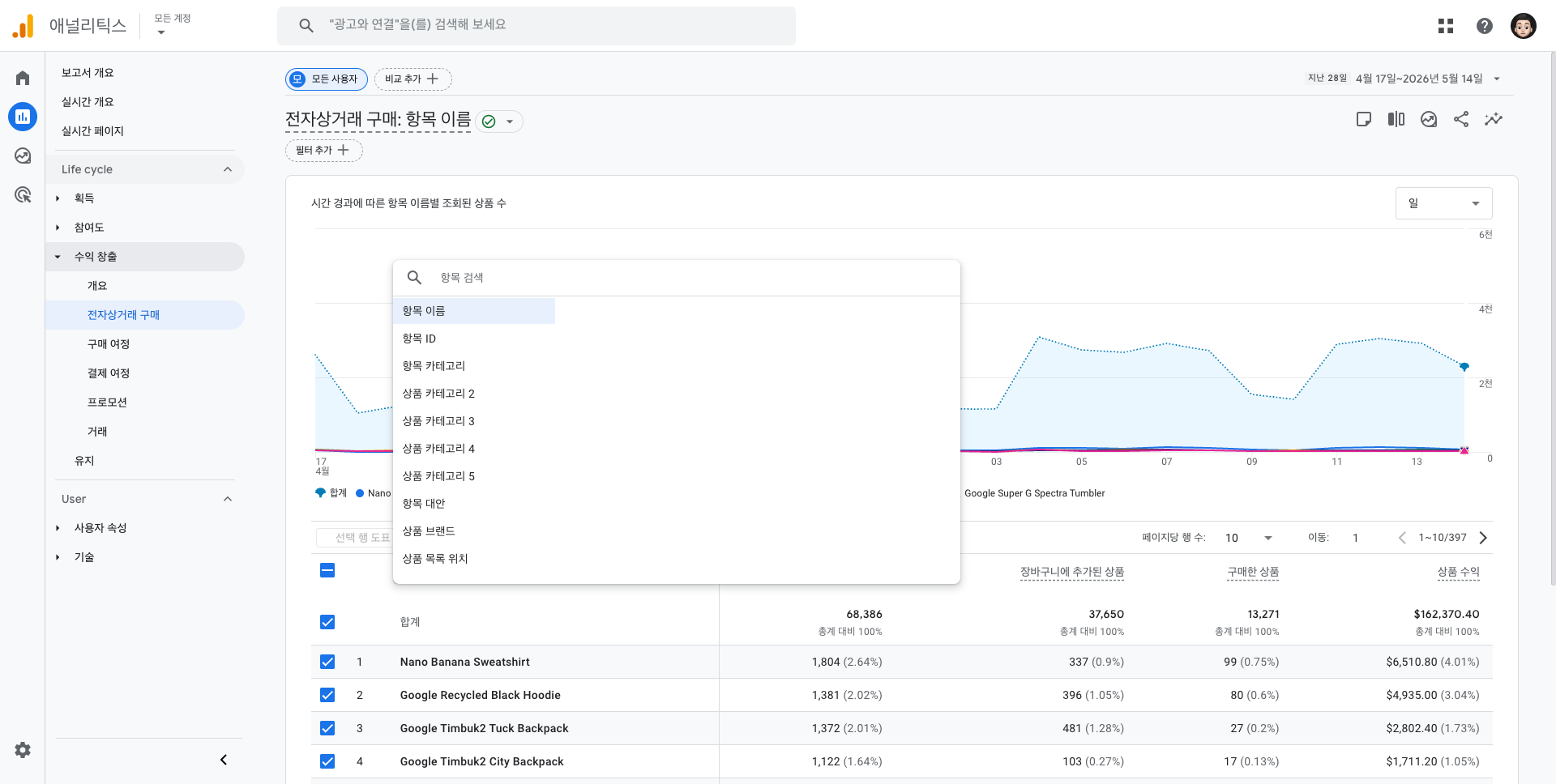The width and height of the screenshot is (1556, 784).
Task: Click the latest data point marker on chart
Action: point(1464,367)
